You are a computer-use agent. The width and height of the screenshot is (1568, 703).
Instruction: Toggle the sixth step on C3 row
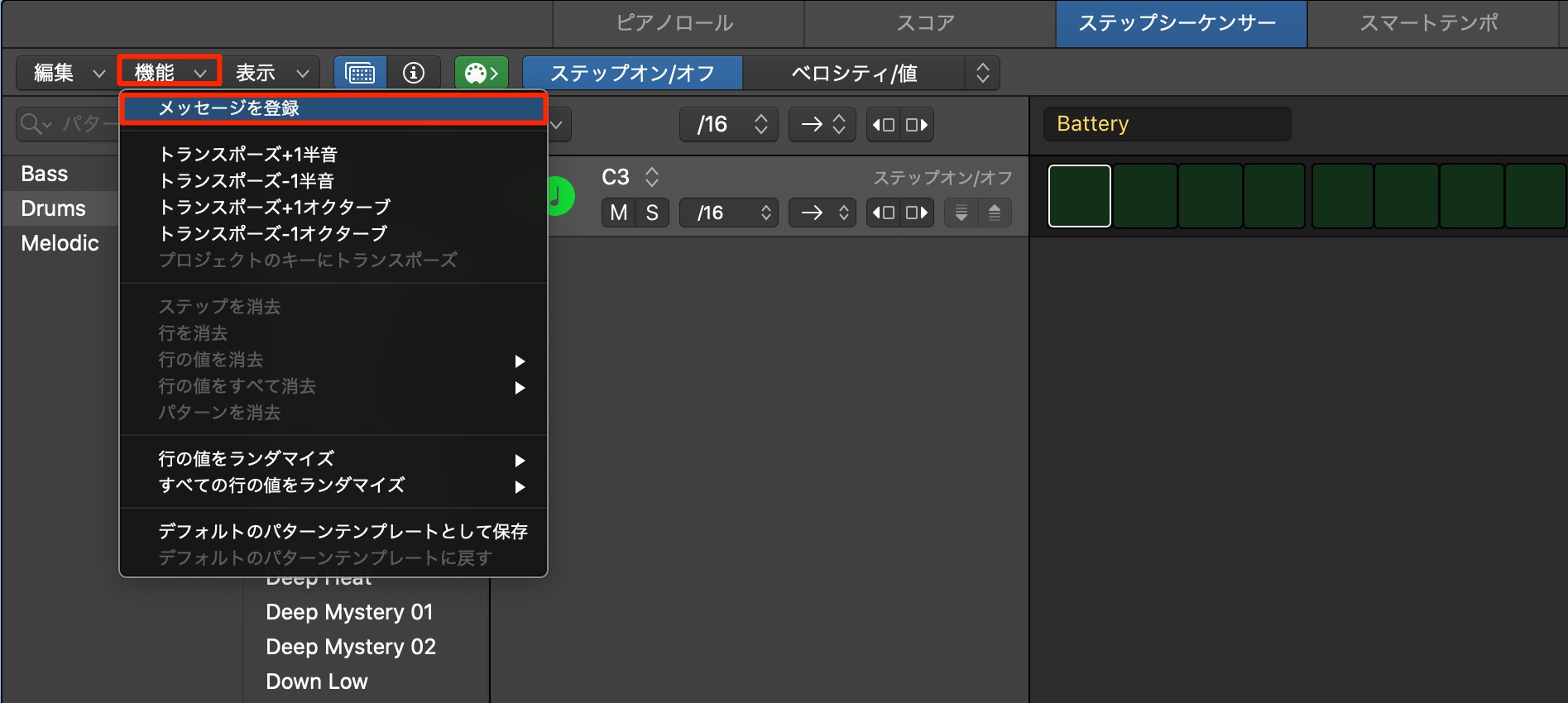[x=1407, y=196]
